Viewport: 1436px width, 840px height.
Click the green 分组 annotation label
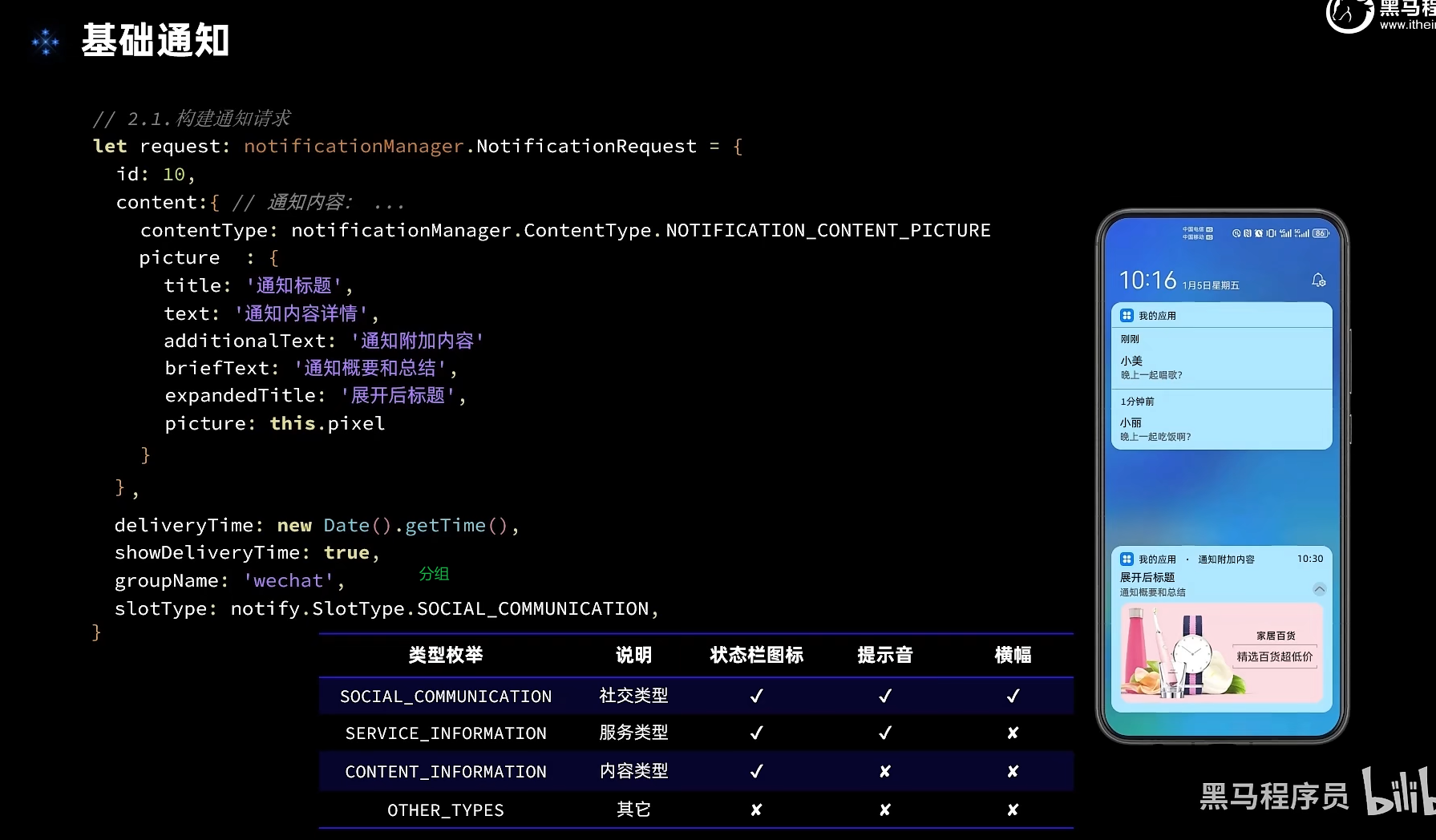pos(434,574)
